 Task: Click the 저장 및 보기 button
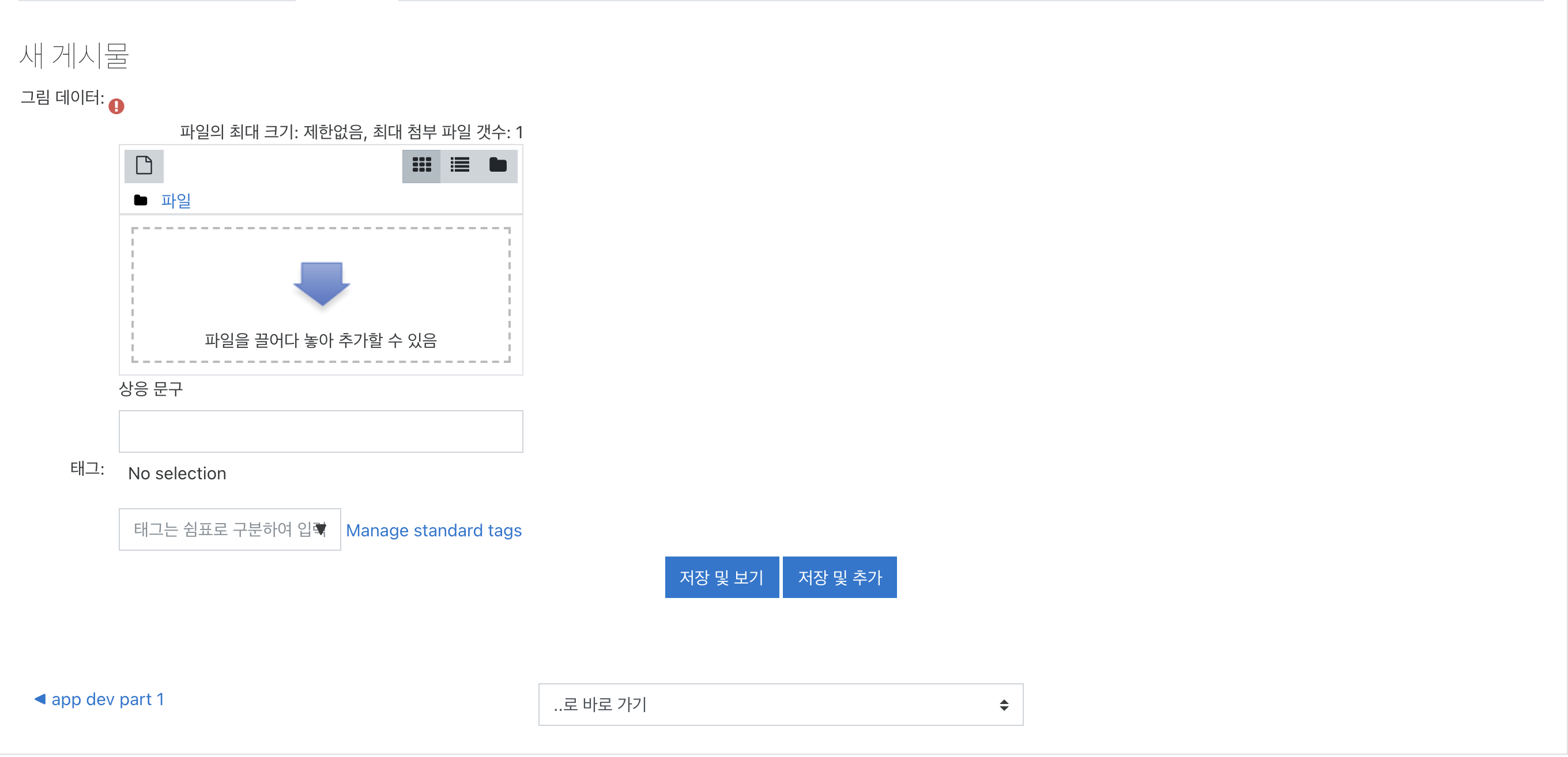point(721,577)
